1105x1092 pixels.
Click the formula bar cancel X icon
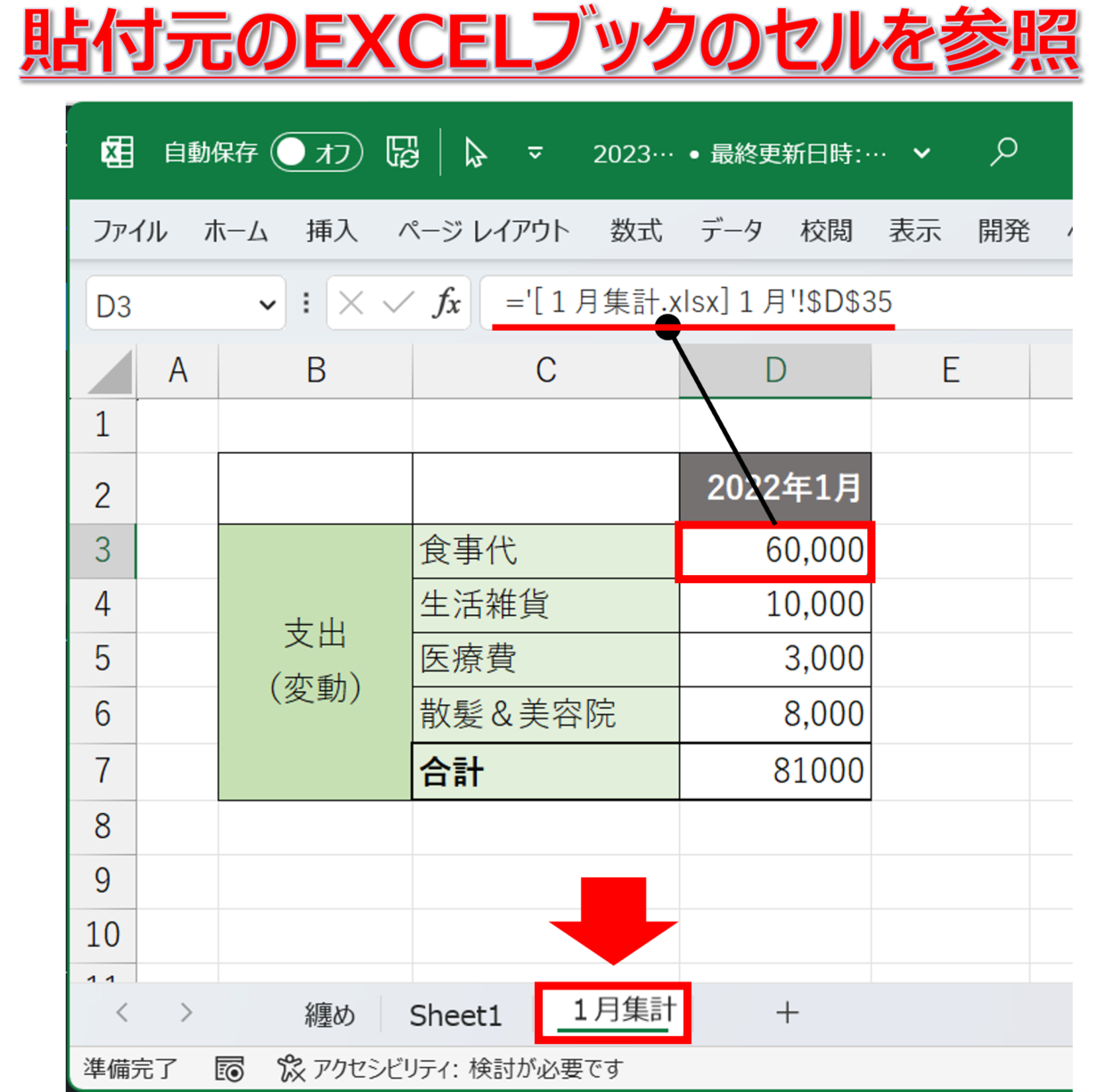point(351,304)
